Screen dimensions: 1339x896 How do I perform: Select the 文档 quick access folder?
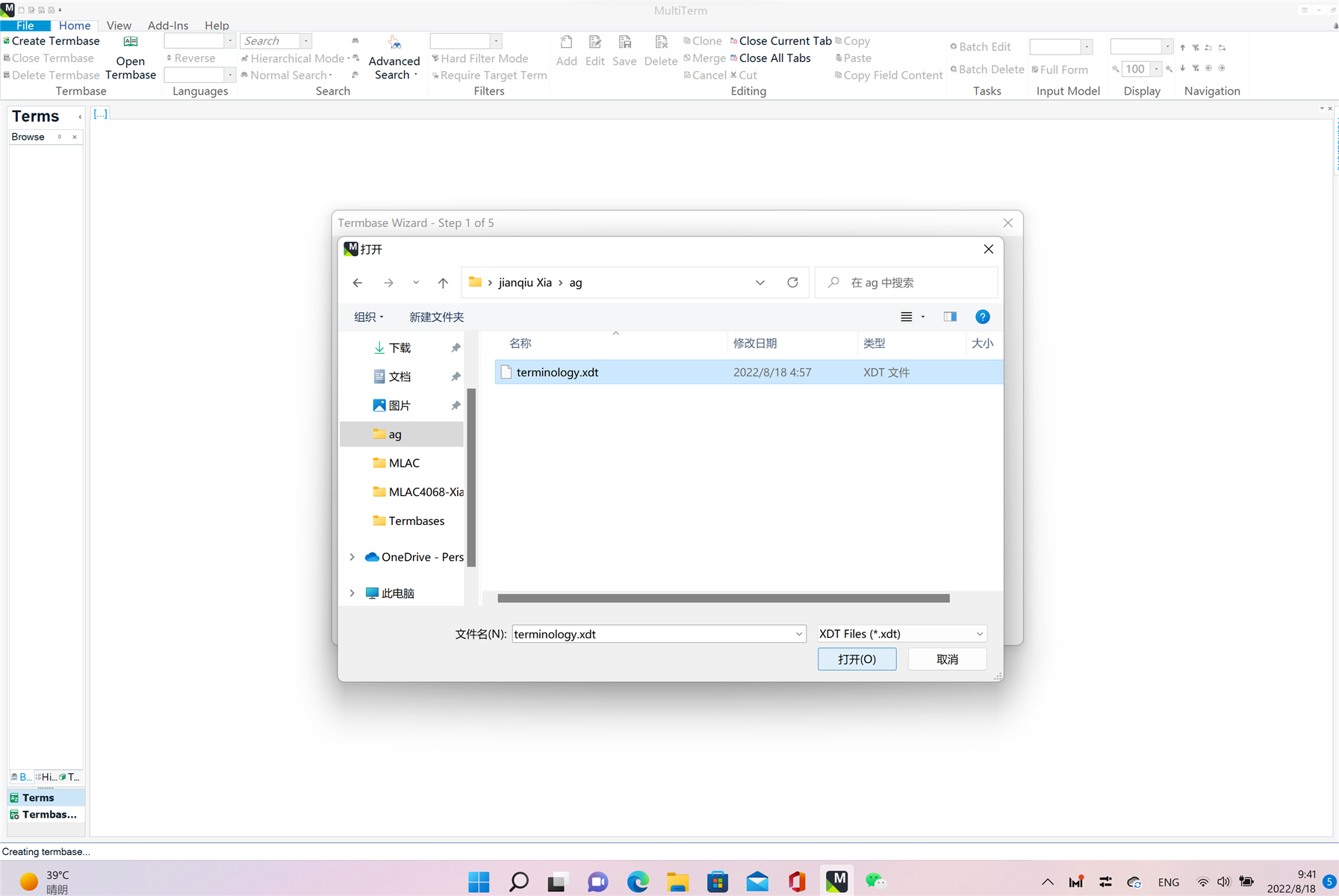(x=402, y=377)
